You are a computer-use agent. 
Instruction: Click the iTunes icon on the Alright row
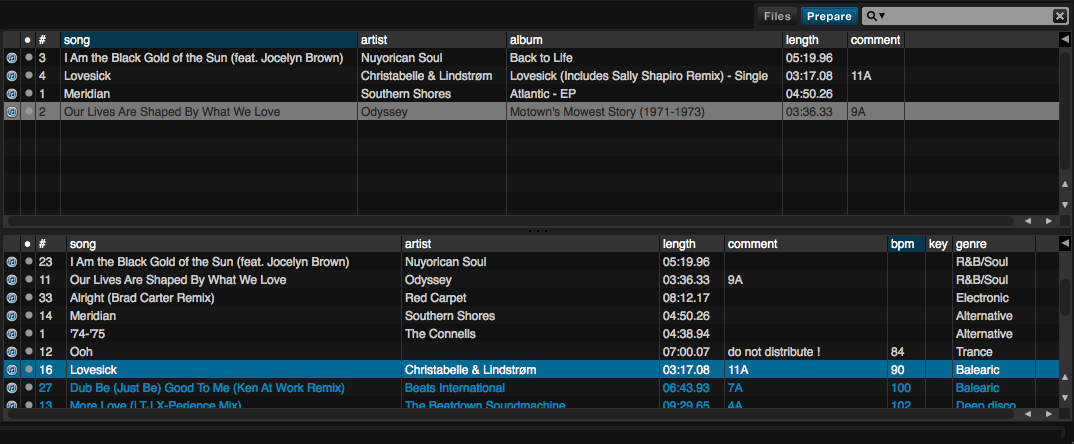coord(11,298)
